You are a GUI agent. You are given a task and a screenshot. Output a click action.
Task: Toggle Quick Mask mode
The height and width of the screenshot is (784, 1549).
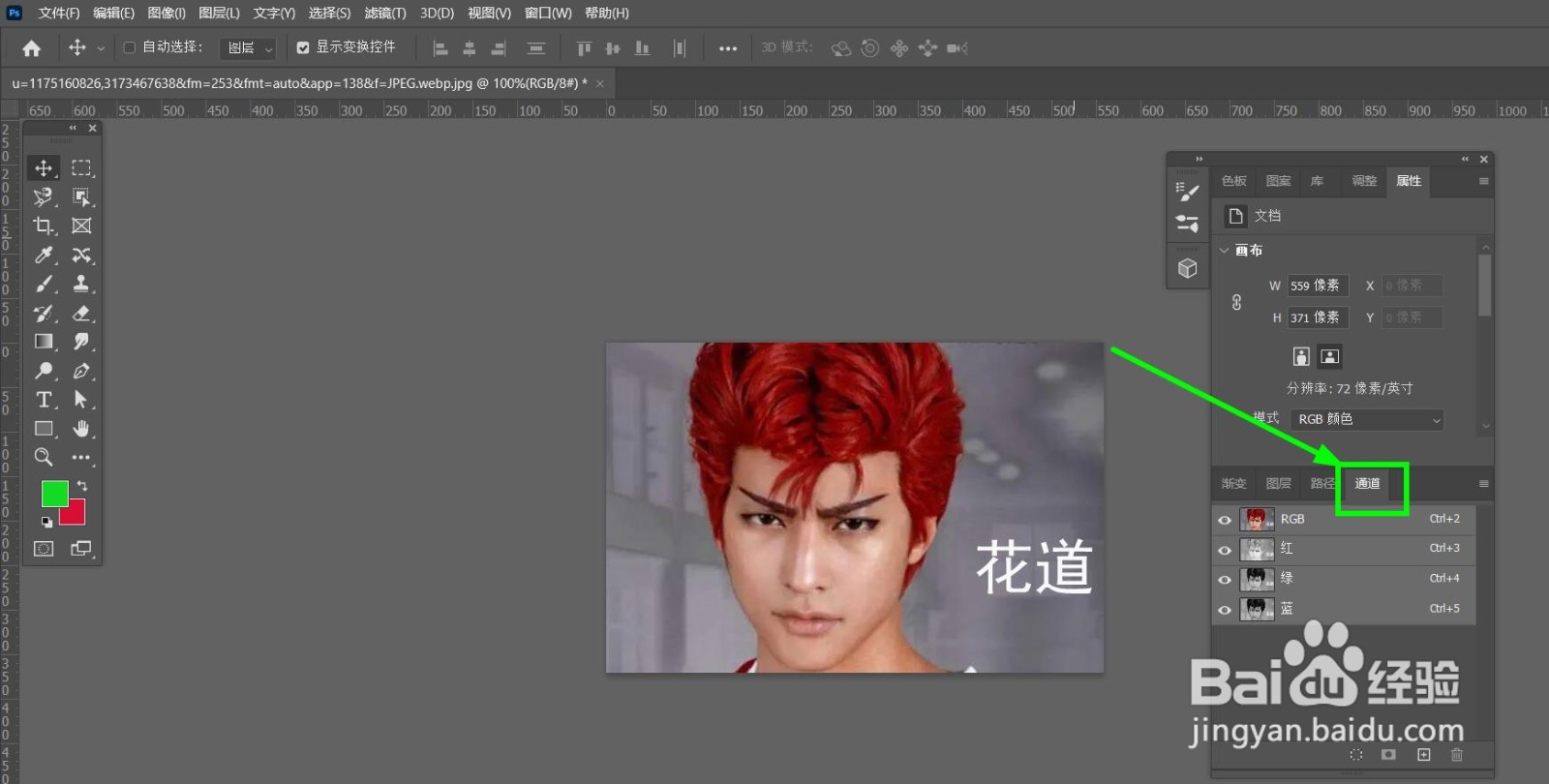click(x=44, y=549)
